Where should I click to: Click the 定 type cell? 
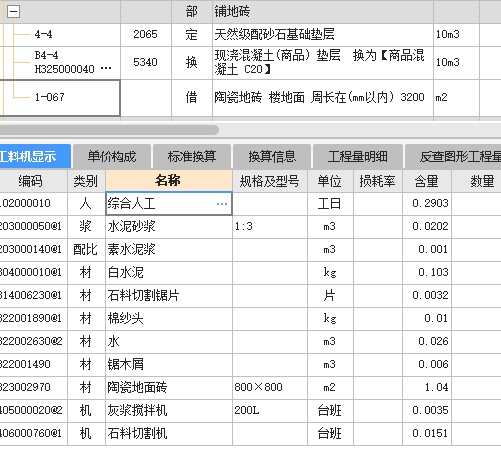pos(192,35)
